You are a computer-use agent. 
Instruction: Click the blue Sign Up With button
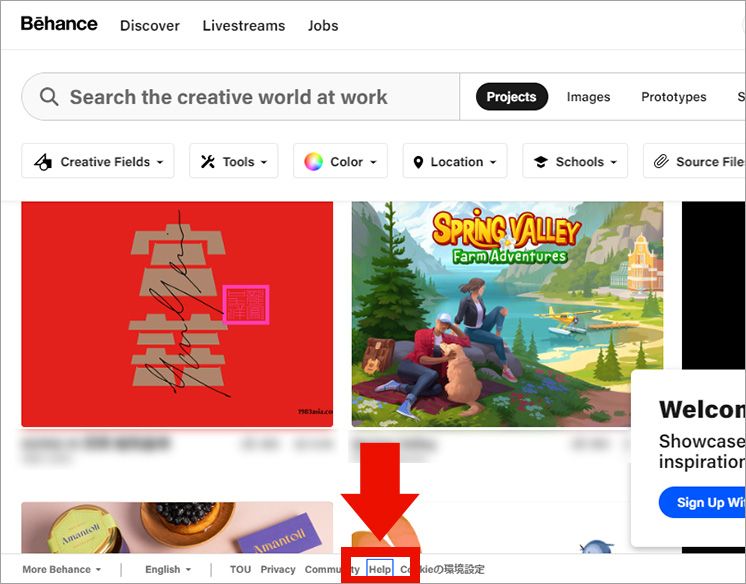tap(702, 502)
